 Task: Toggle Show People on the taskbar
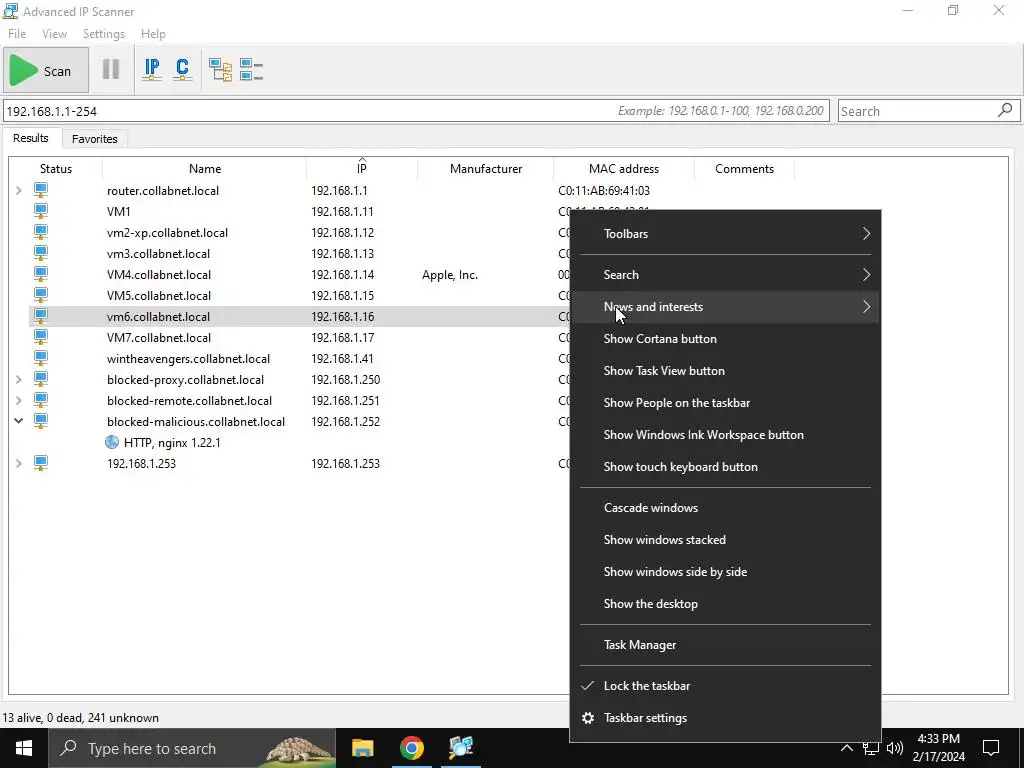(725, 402)
